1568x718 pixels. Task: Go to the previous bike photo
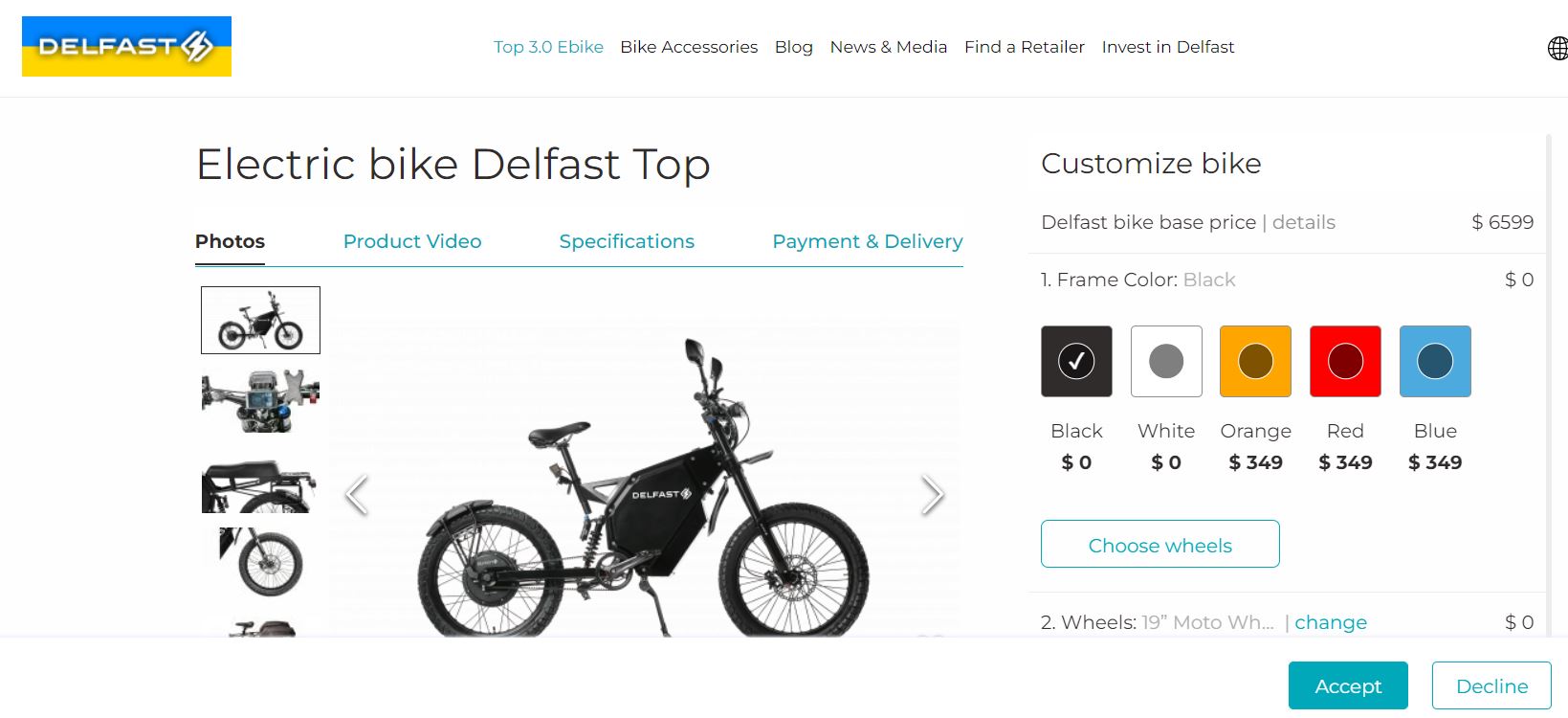[357, 495]
